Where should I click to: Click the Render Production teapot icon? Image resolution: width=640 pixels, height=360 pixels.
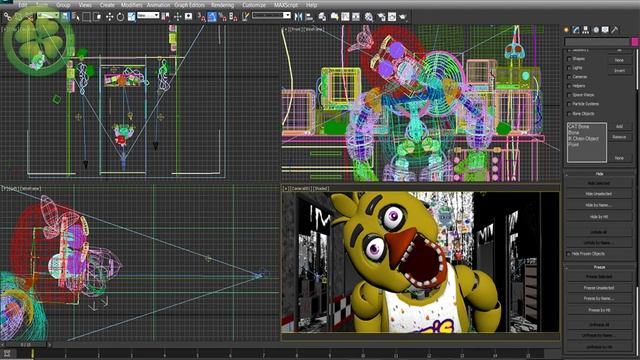[x=403, y=17]
